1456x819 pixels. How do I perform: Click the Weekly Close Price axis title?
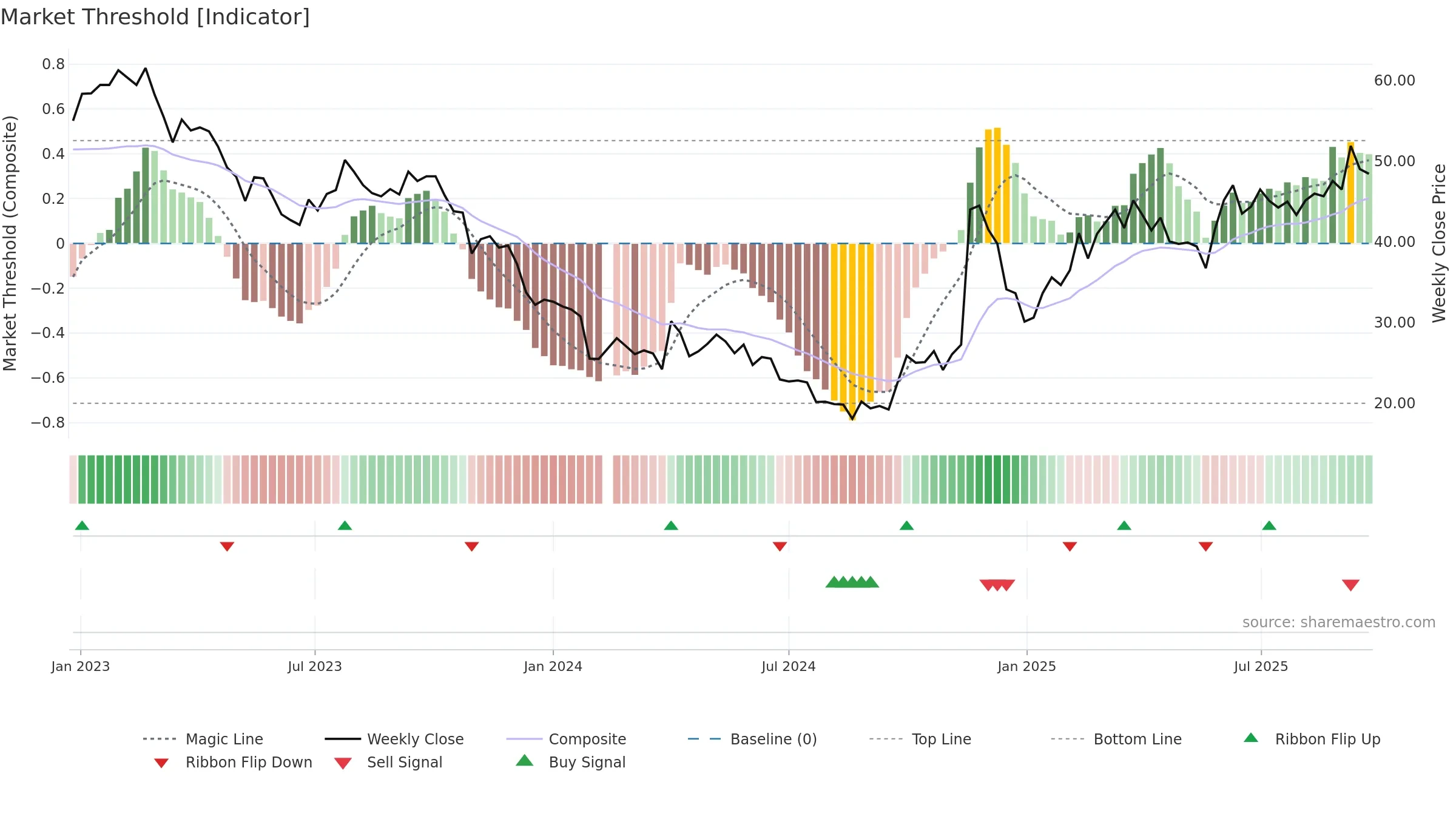coord(1439,243)
